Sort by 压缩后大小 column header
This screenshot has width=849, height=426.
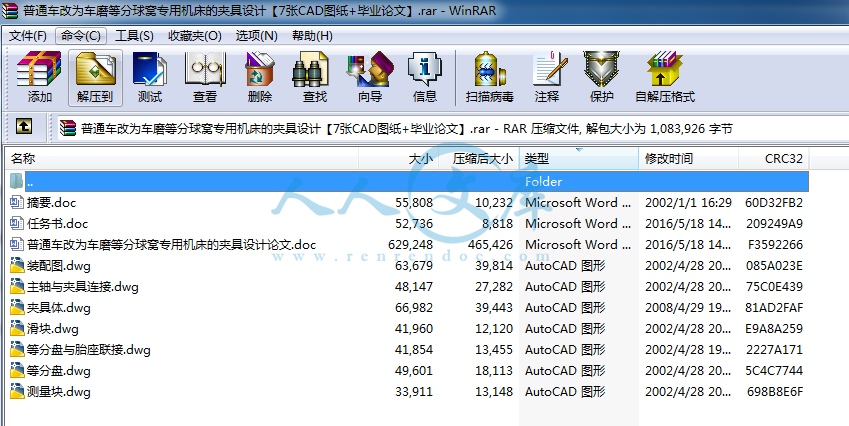[479, 159]
